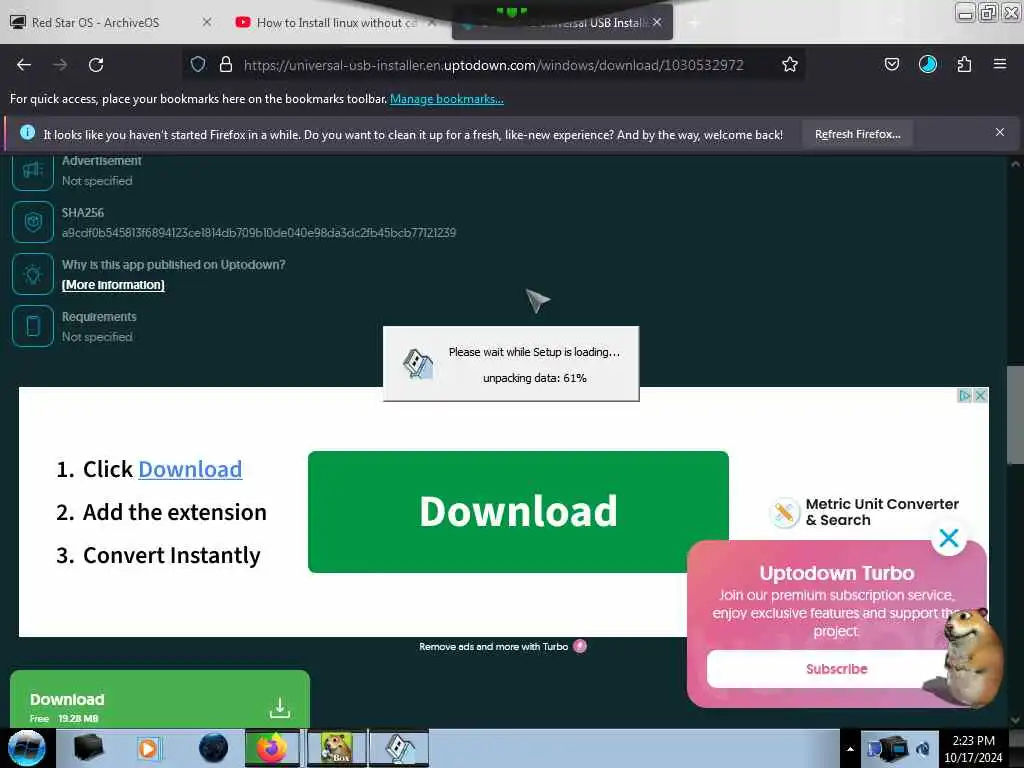The image size is (1024, 768).
Task: Open the (More information) link
Action: point(113,285)
